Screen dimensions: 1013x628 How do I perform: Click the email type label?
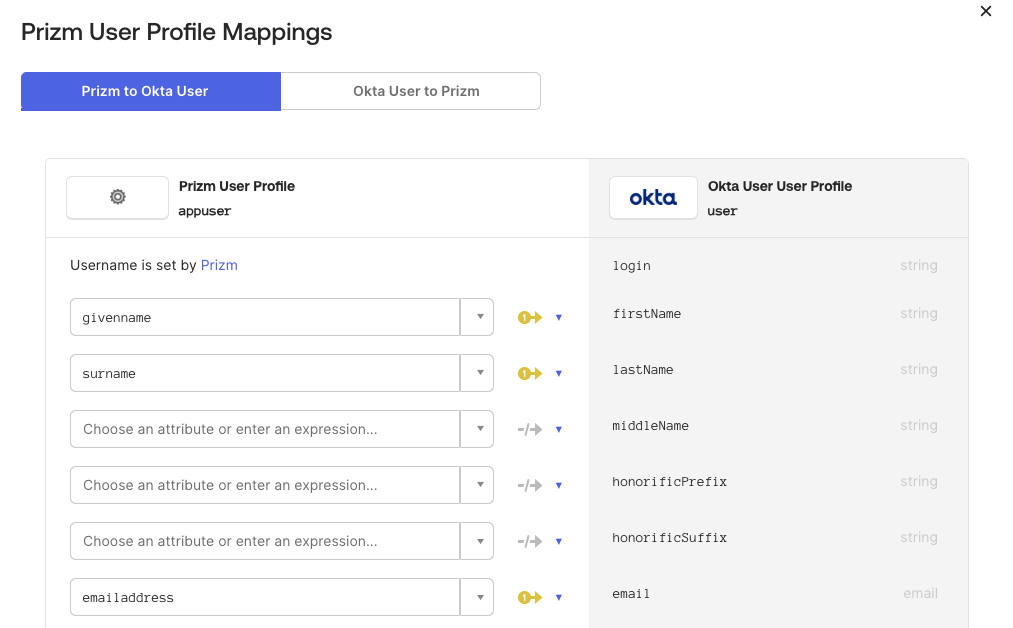click(x=920, y=594)
